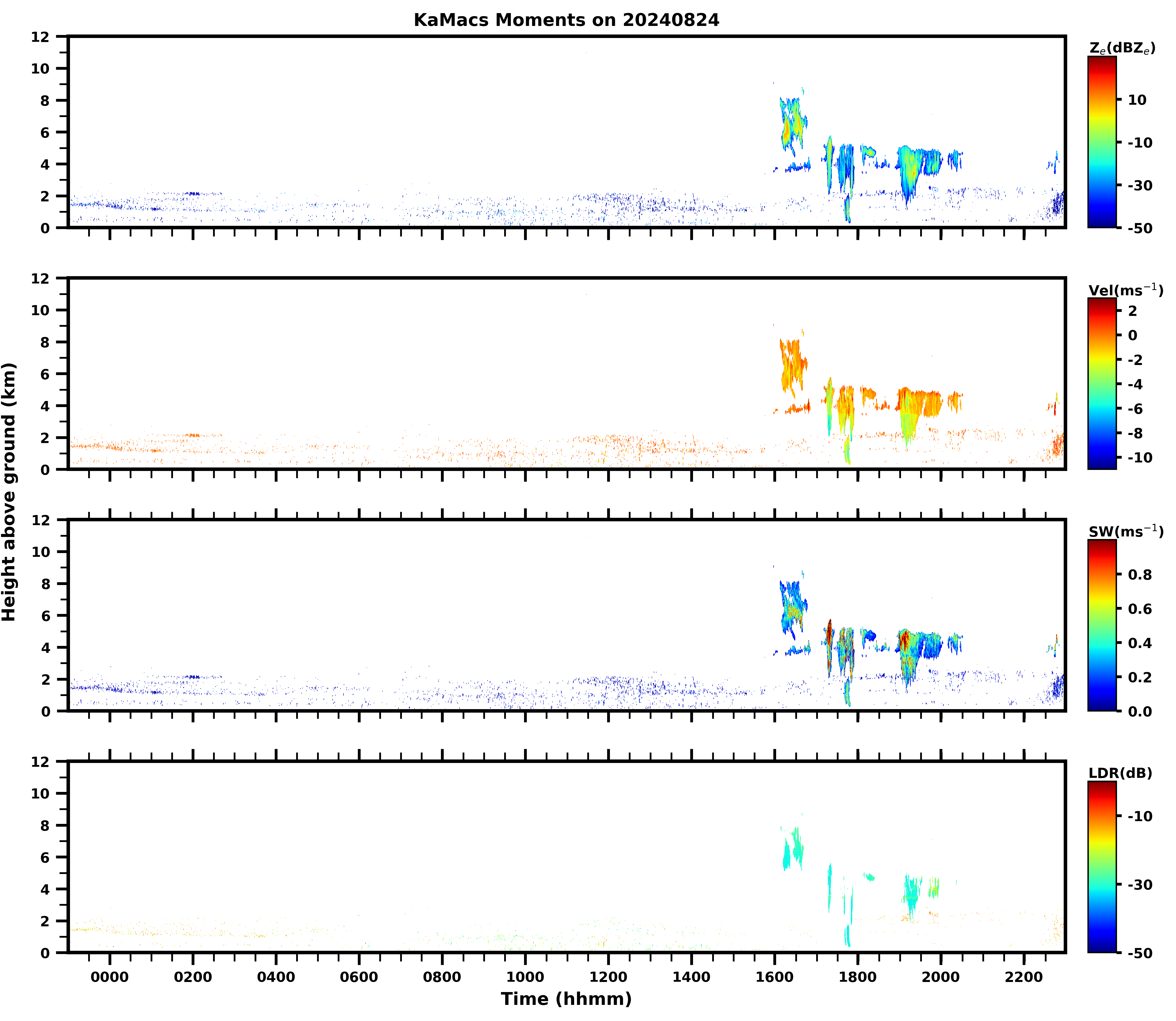Image resolution: width=1176 pixels, height=1021 pixels.
Task: Click the Time (hhmm) axis label
Action: tap(566, 999)
